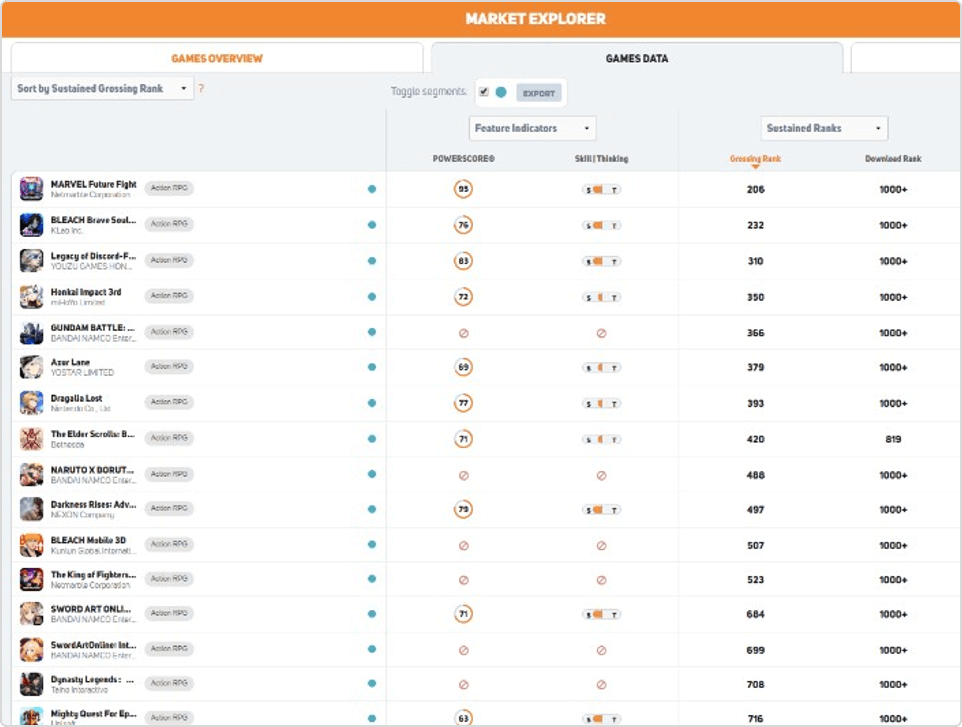Switch to the Games Overview tab
The height and width of the screenshot is (727, 962).
[217, 58]
